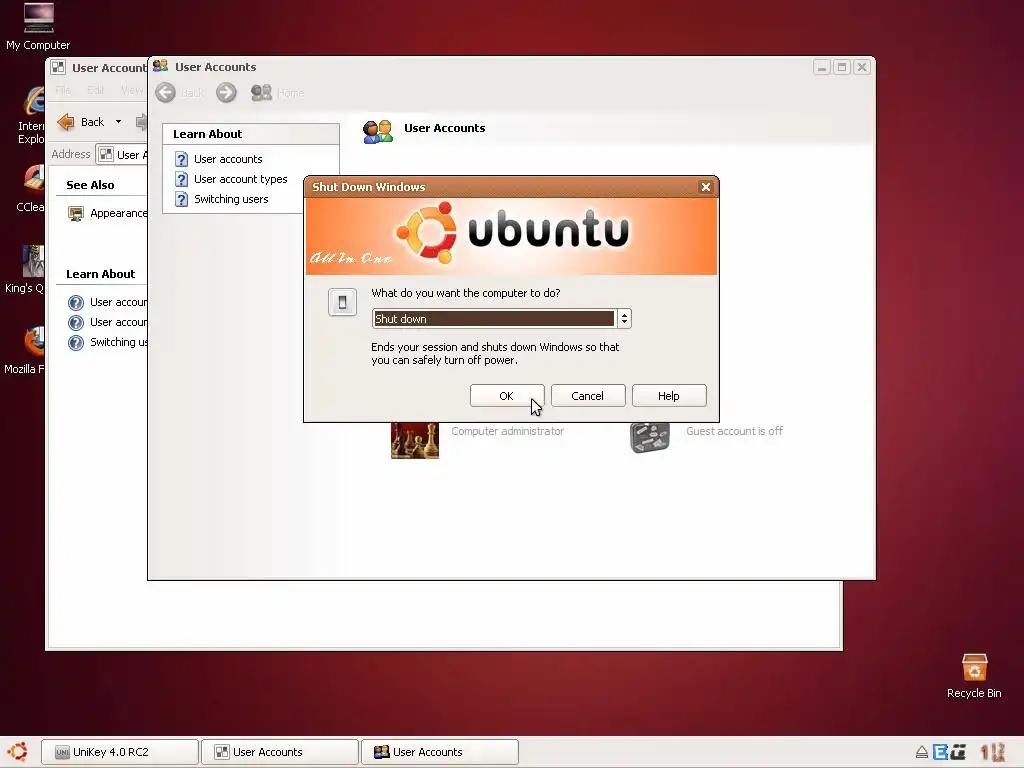
Task: Click the User Accounts people icon in header
Action: click(x=377, y=131)
